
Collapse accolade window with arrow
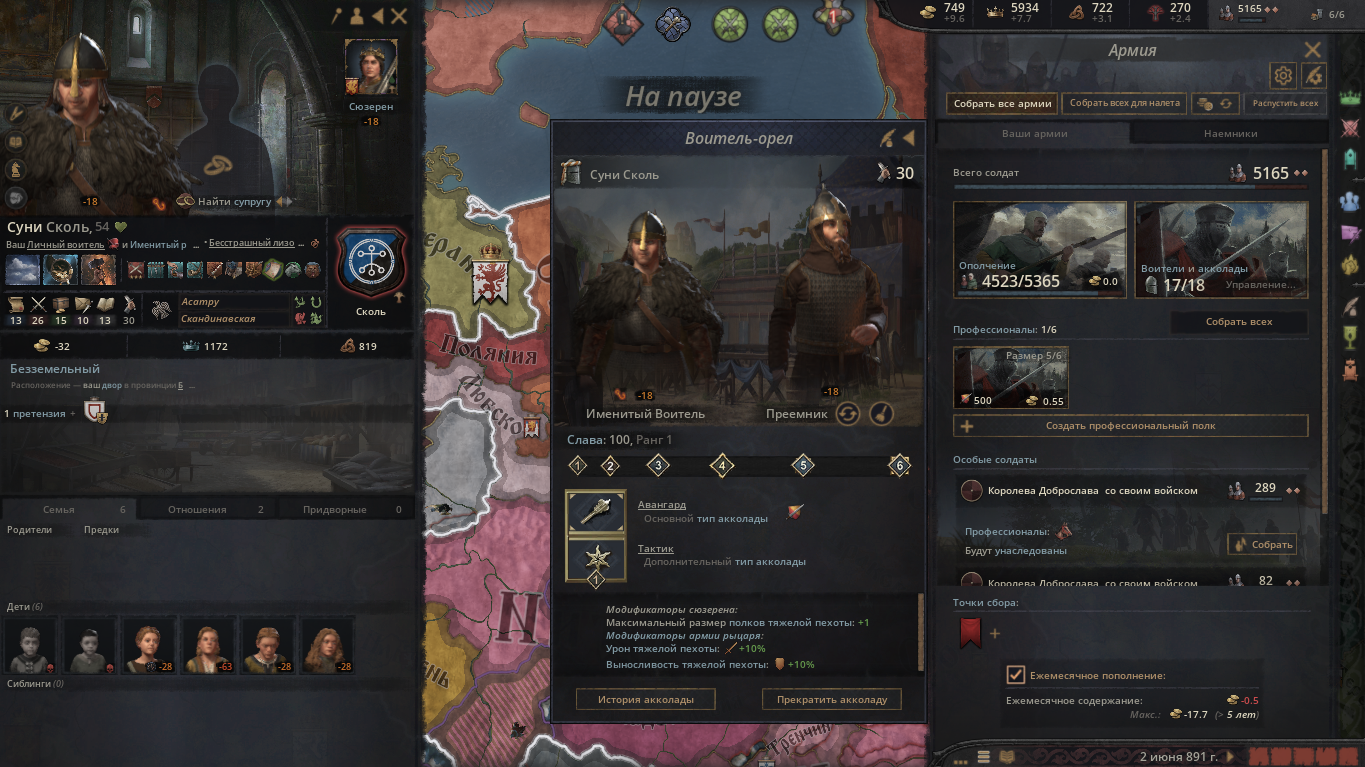[909, 138]
